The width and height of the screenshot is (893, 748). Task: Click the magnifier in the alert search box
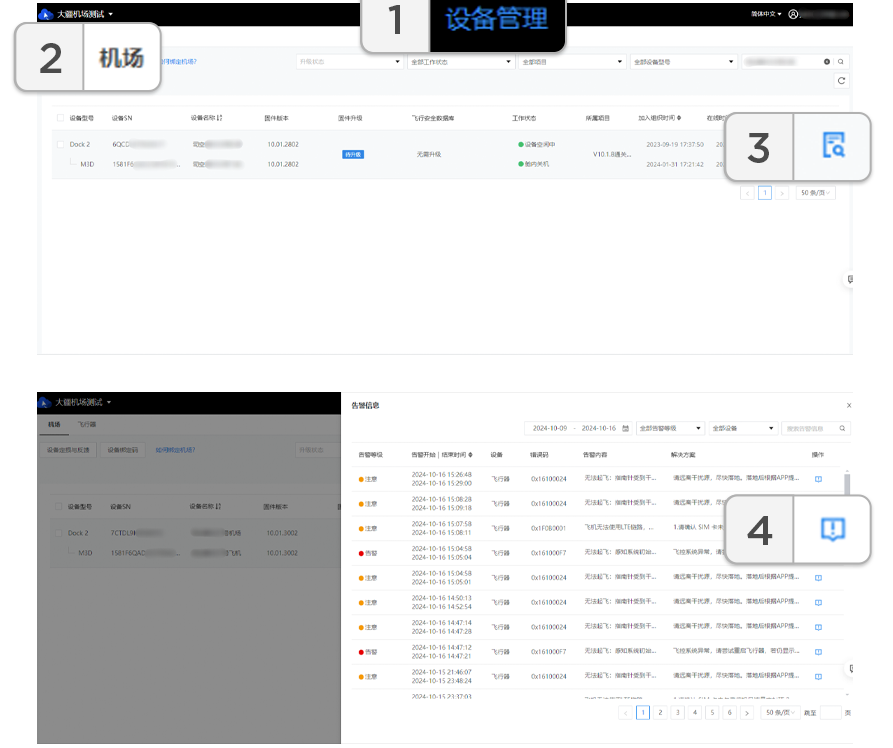[x=843, y=428]
